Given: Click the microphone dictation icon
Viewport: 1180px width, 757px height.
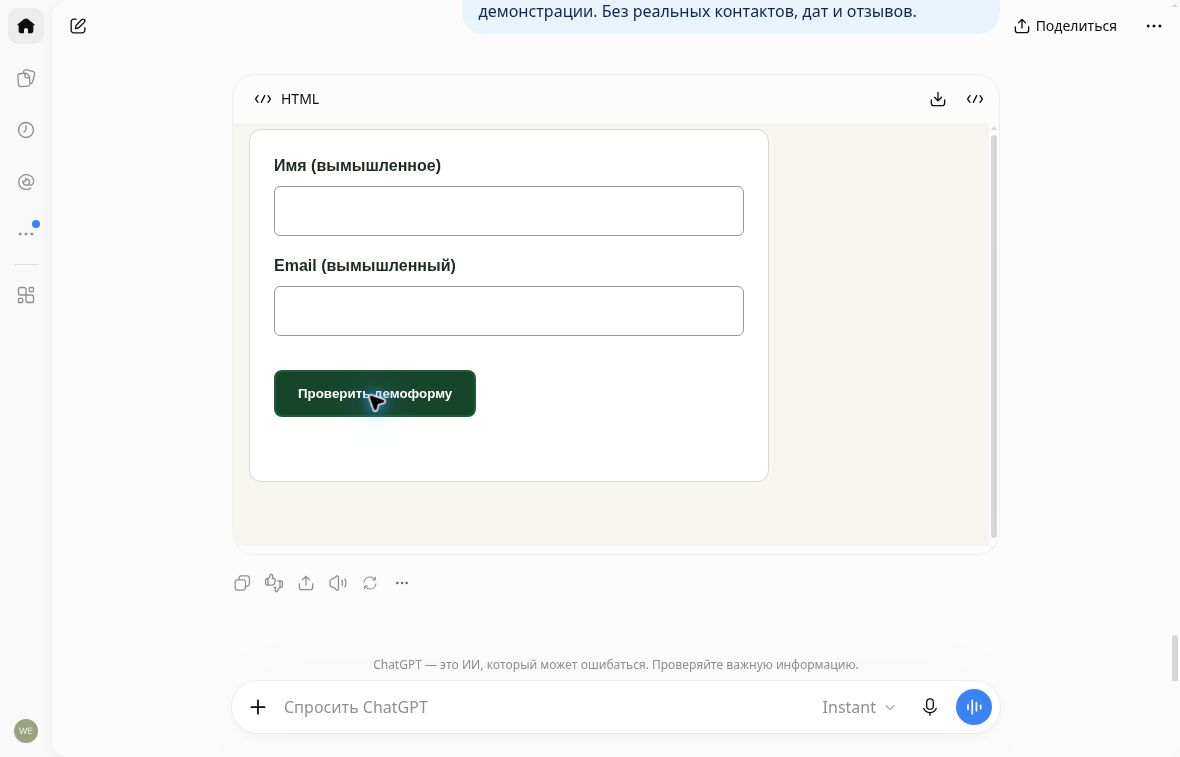Looking at the screenshot, I should tap(930, 707).
